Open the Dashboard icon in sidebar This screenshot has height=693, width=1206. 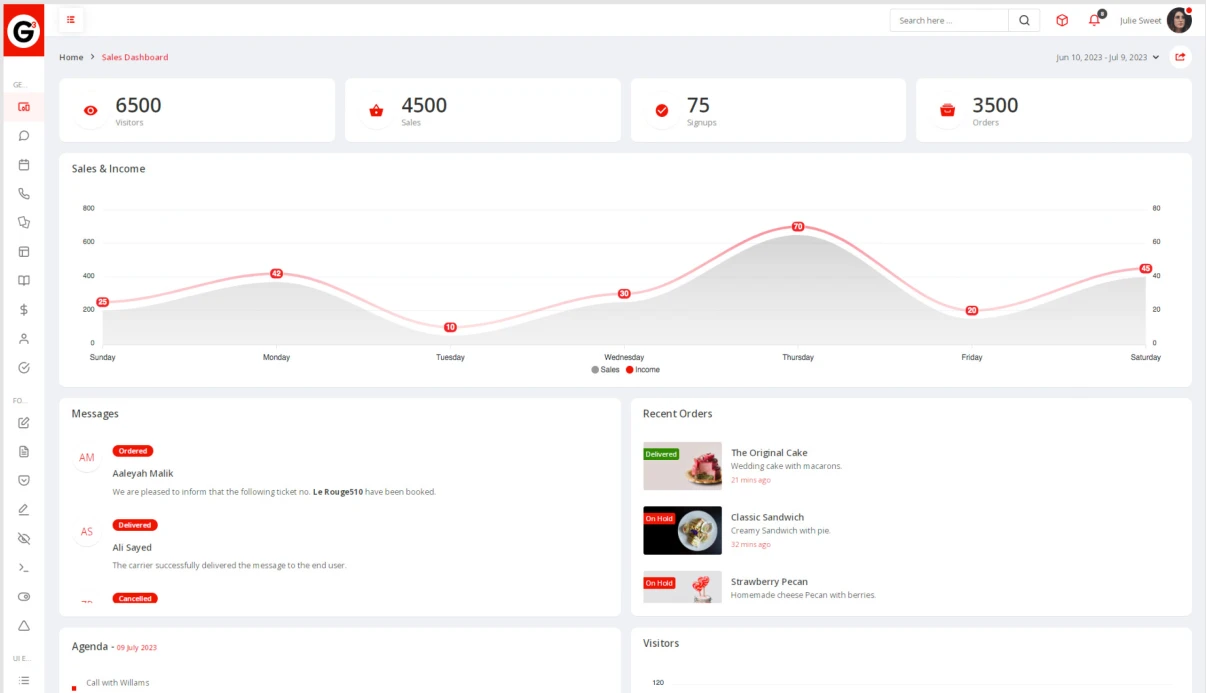[24, 106]
